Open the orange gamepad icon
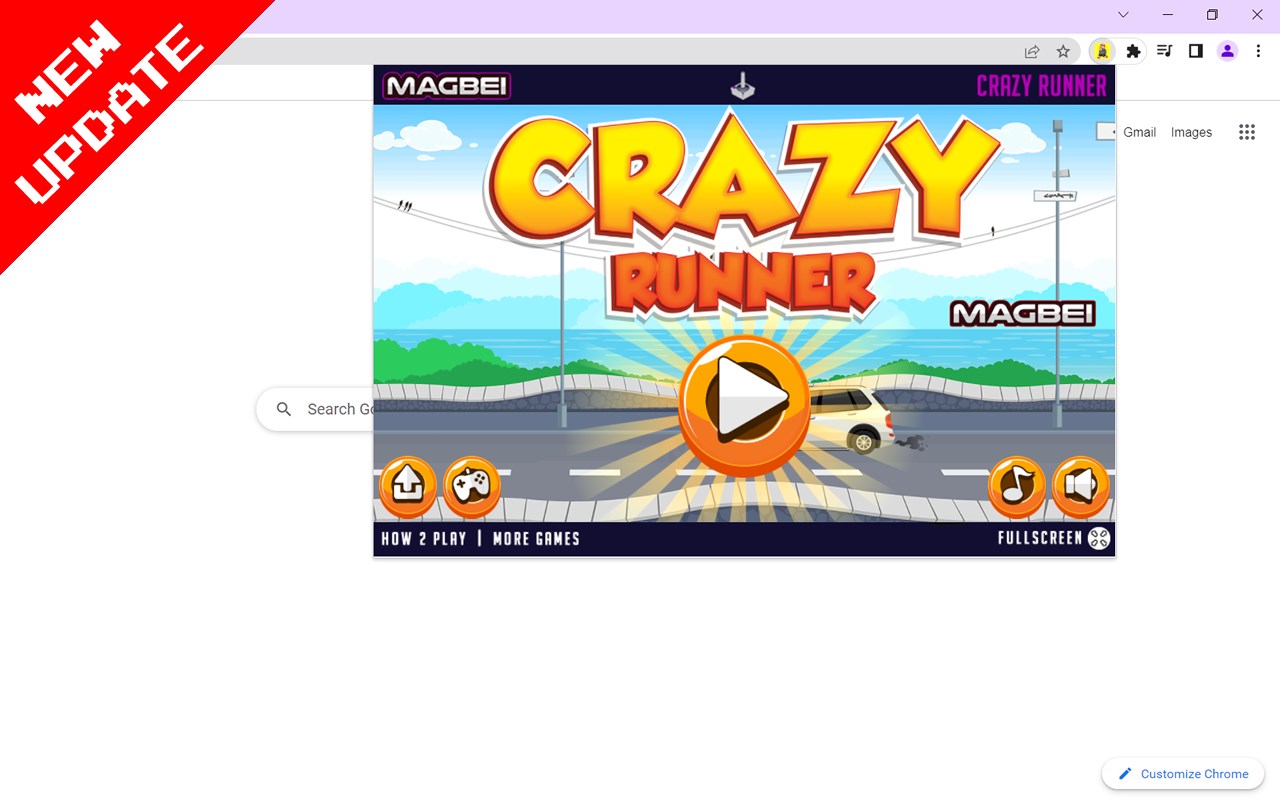Viewport: 1280px width, 800px height. (x=472, y=486)
